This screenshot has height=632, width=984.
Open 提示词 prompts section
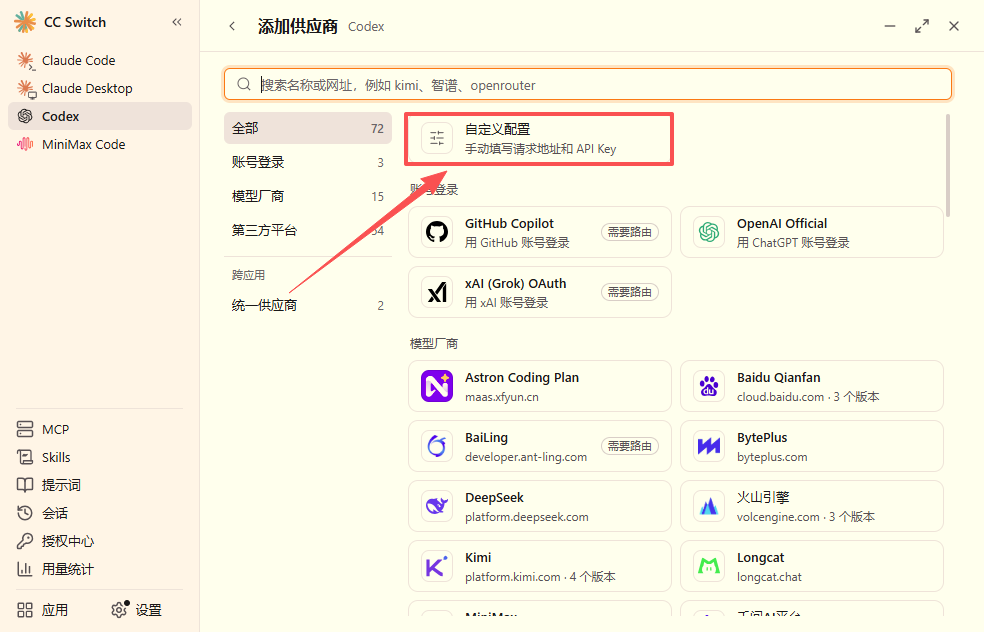[100, 485]
